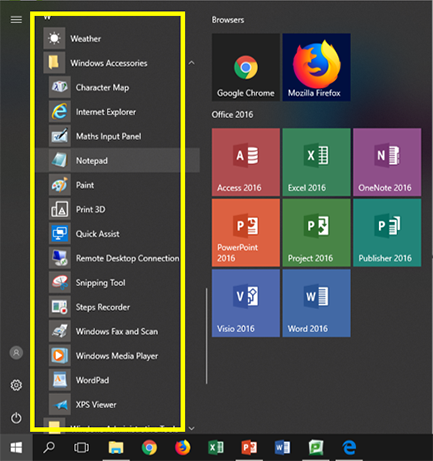Open the Mozilla Firefox tile

click(316, 67)
